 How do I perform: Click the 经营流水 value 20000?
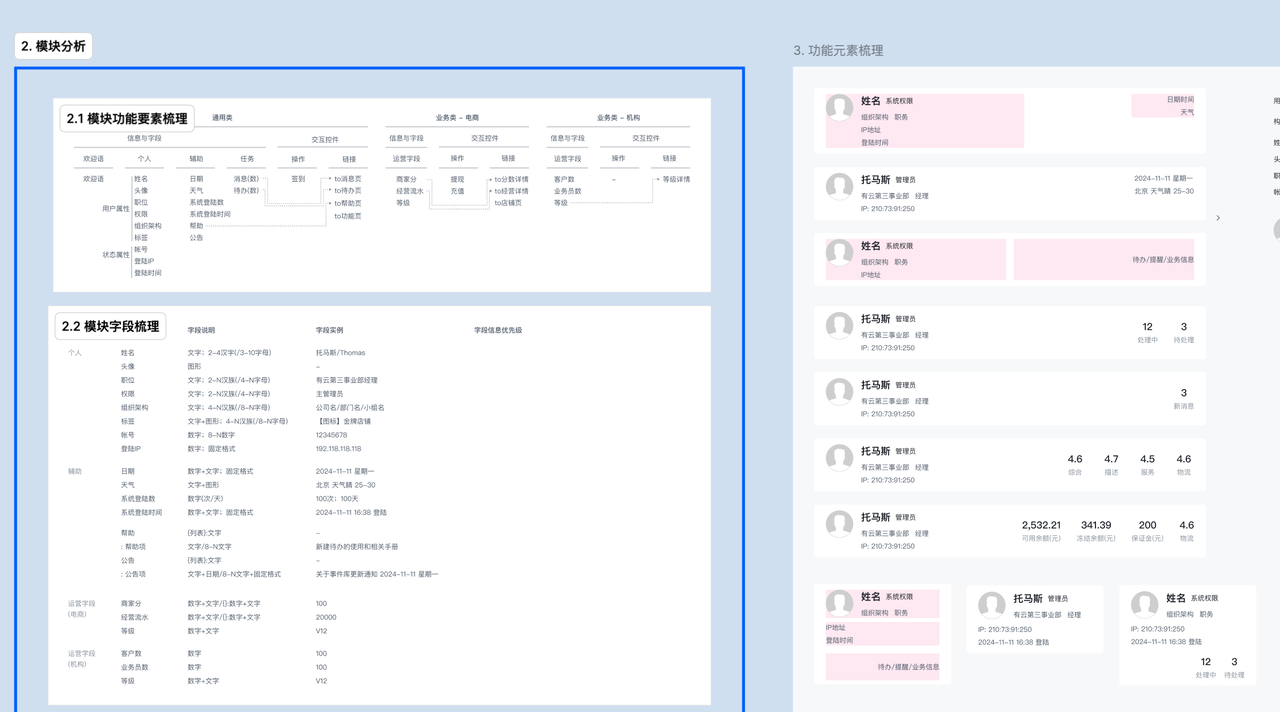tap(325, 618)
